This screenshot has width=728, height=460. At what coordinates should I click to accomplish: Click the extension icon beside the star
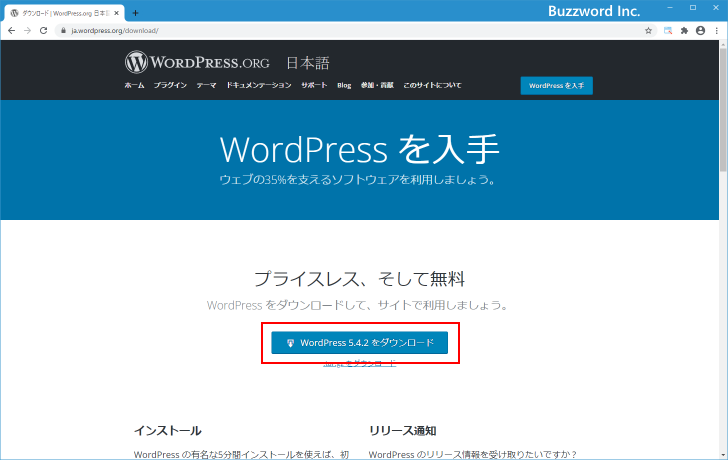(x=668, y=31)
